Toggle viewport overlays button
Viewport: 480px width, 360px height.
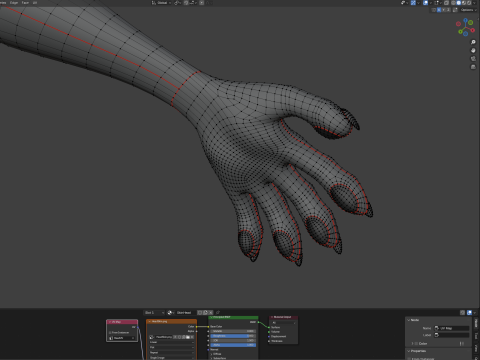[x=426, y=3]
